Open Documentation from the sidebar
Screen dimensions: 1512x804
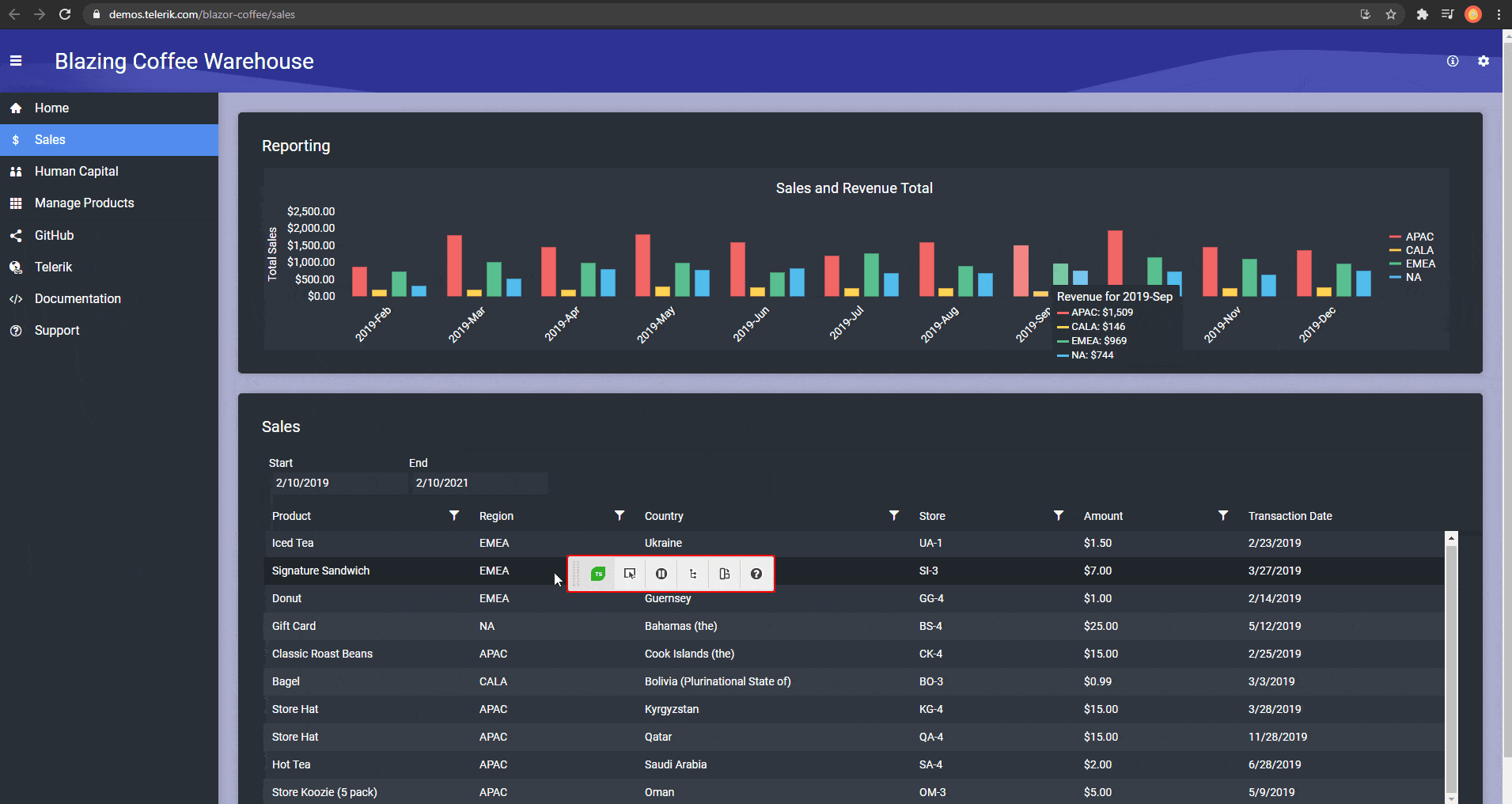109,298
